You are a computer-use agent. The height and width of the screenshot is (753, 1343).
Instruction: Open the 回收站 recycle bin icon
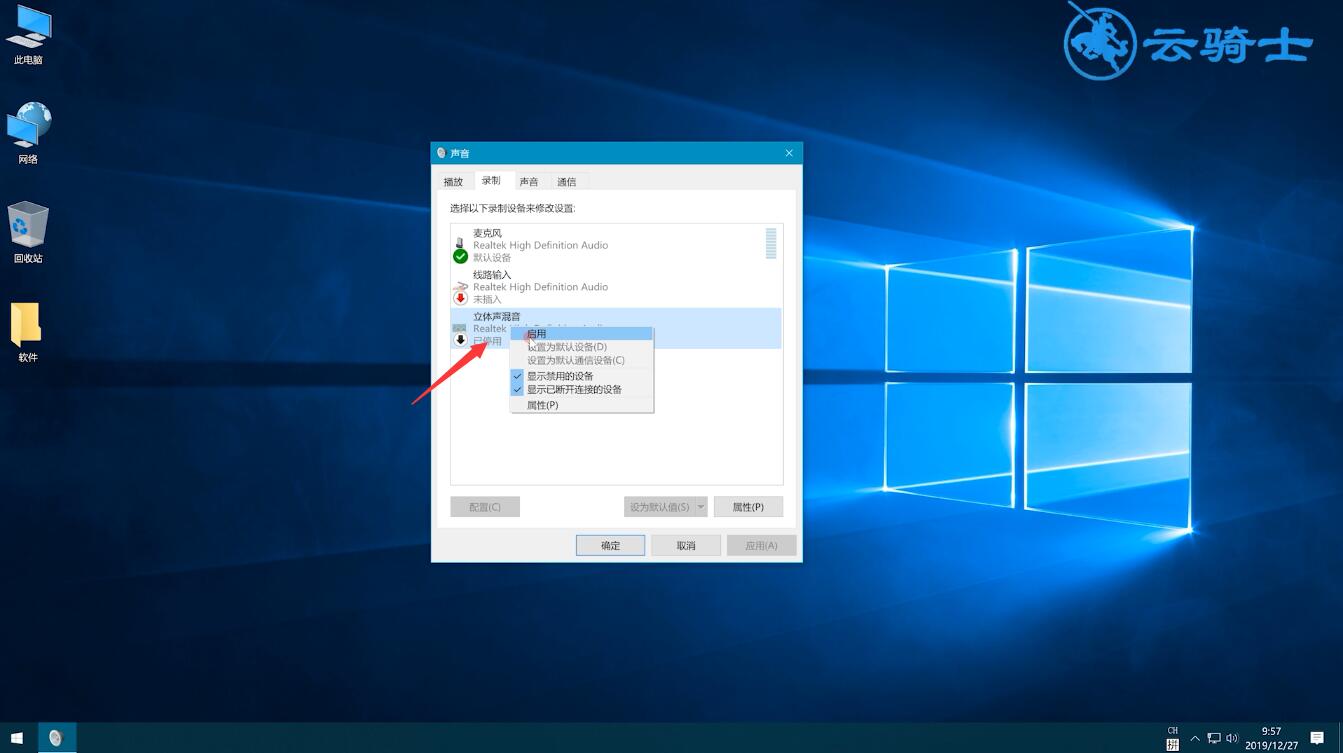(28, 232)
